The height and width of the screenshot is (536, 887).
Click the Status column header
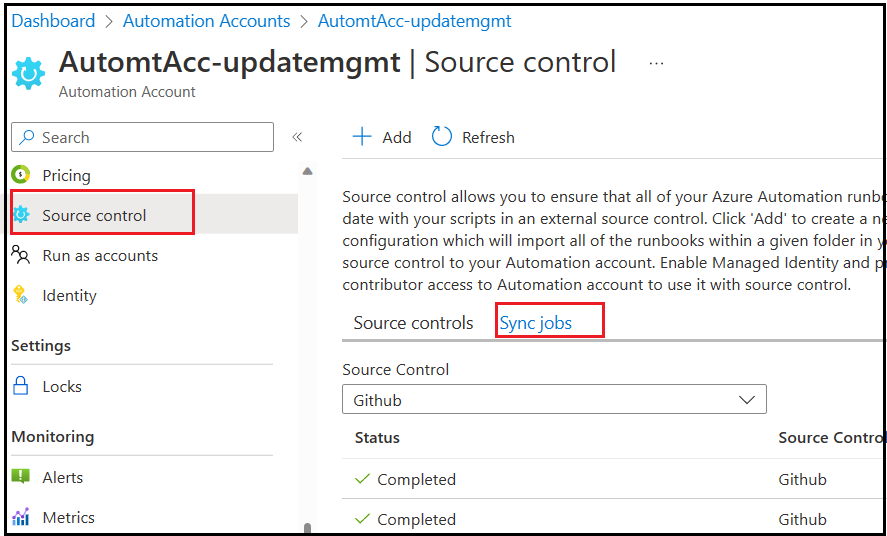click(377, 438)
